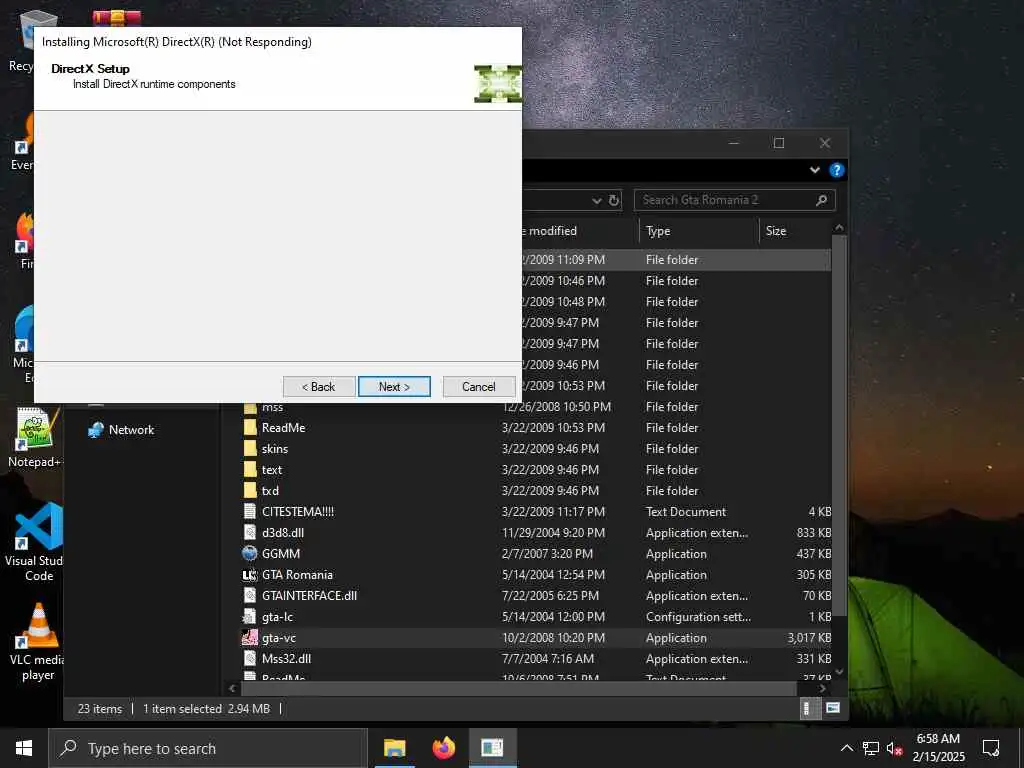1024x768 pixels.
Task: Sort files by Size column
Action: tap(794, 231)
